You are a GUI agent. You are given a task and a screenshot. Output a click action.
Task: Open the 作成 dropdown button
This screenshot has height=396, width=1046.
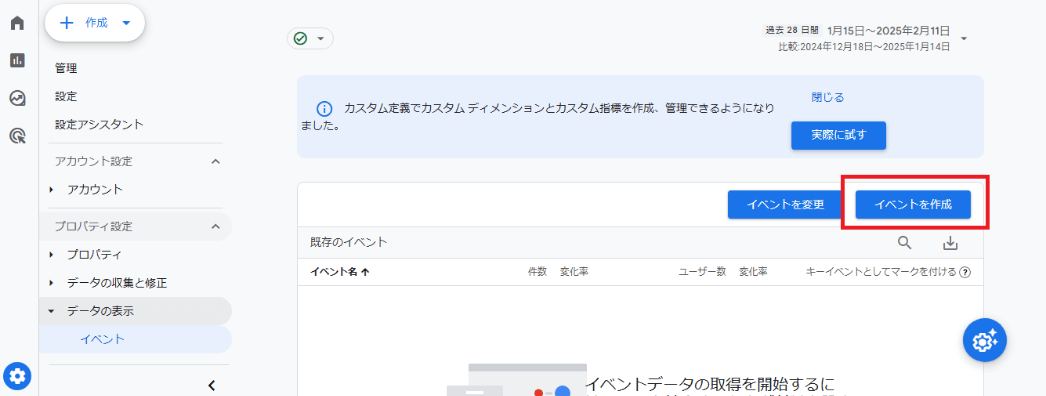tap(95, 23)
